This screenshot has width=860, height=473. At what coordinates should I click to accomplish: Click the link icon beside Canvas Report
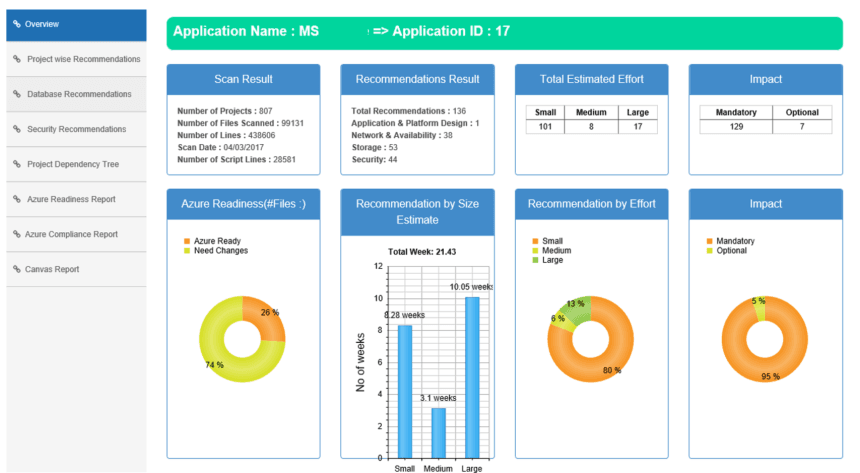[17, 269]
